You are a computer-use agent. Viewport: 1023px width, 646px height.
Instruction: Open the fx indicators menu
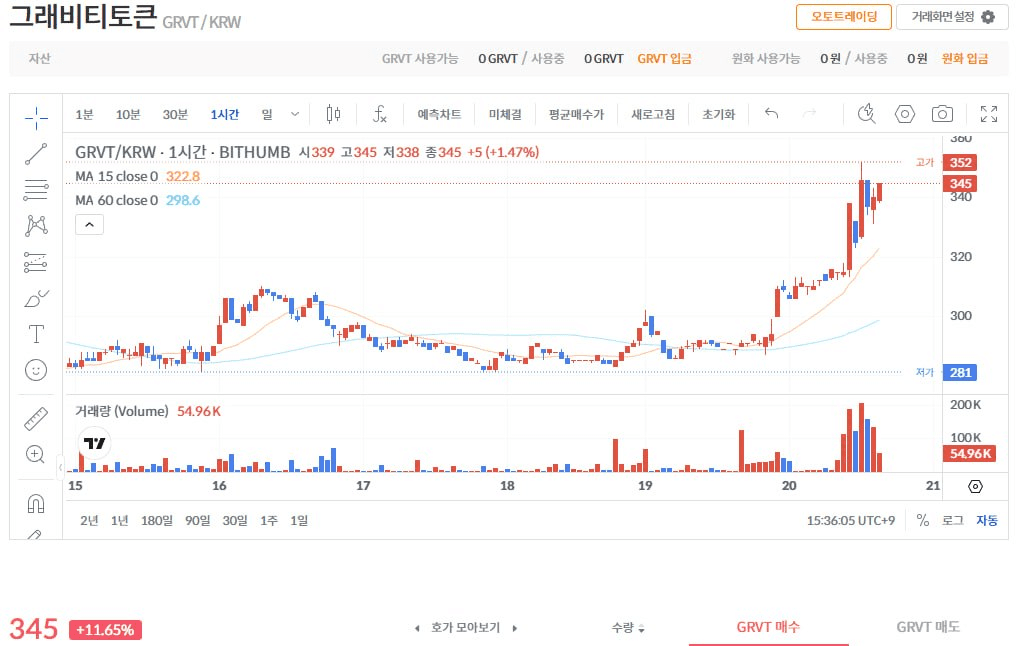[x=380, y=114]
